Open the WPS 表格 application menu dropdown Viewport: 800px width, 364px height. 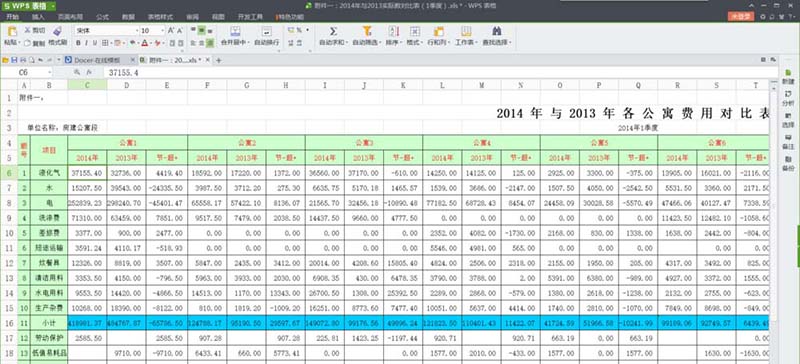(53, 6)
